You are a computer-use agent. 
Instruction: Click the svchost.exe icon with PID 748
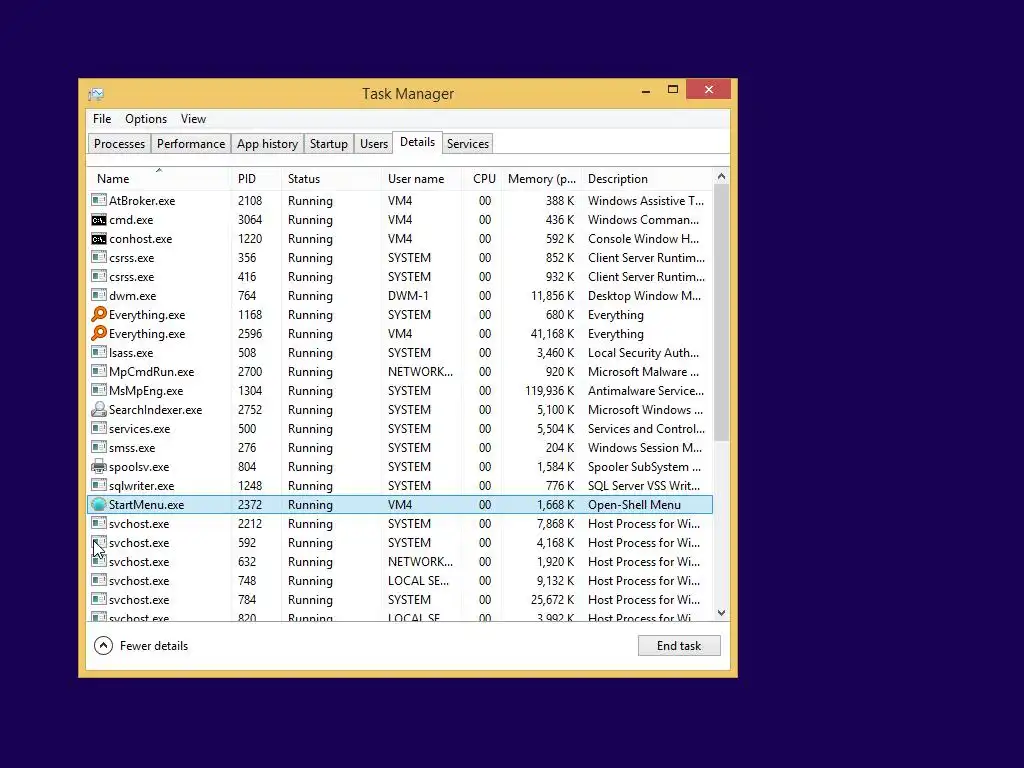pyautogui.click(x=99, y=580)
